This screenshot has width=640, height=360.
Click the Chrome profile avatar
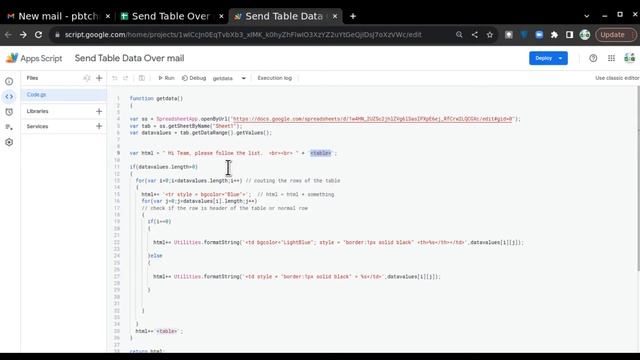tap(585, 35)
